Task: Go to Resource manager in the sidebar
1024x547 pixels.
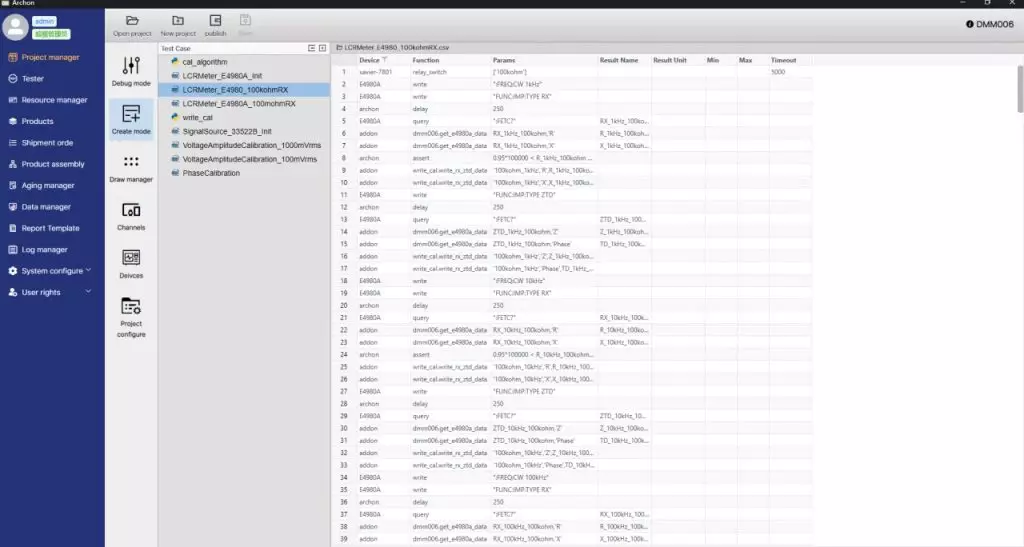Action: 54,100
